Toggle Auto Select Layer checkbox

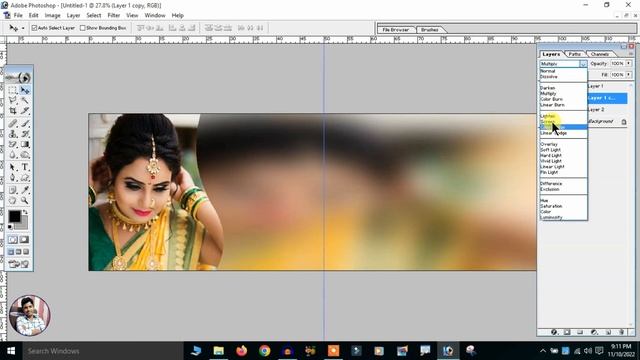coord(34,28)
